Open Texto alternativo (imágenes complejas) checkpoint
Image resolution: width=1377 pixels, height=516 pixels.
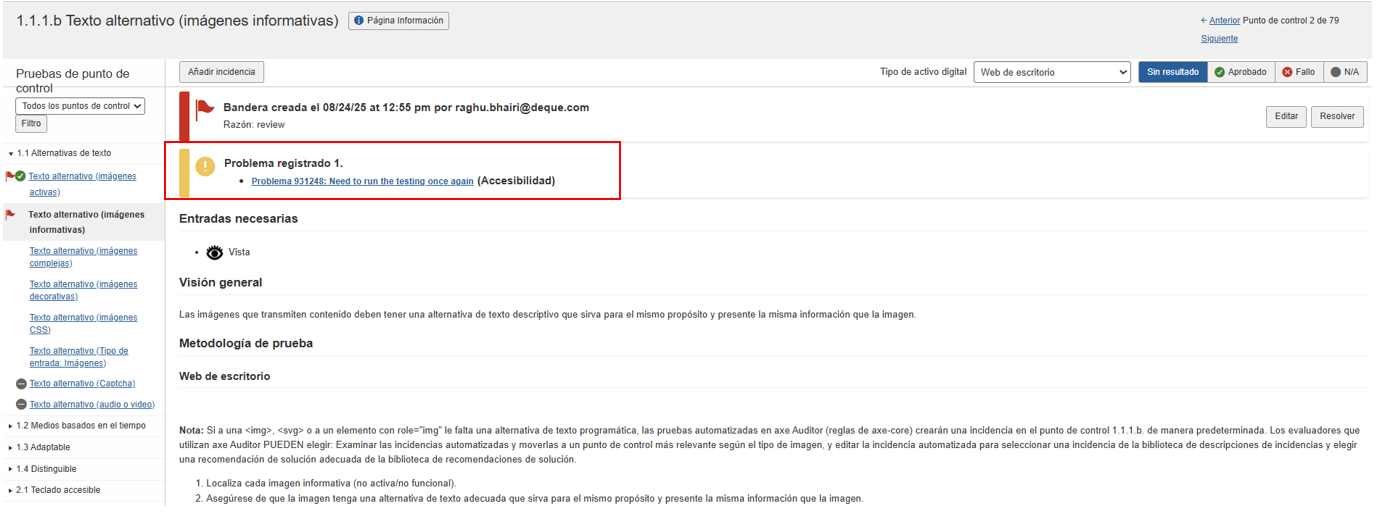pos(83,257)
